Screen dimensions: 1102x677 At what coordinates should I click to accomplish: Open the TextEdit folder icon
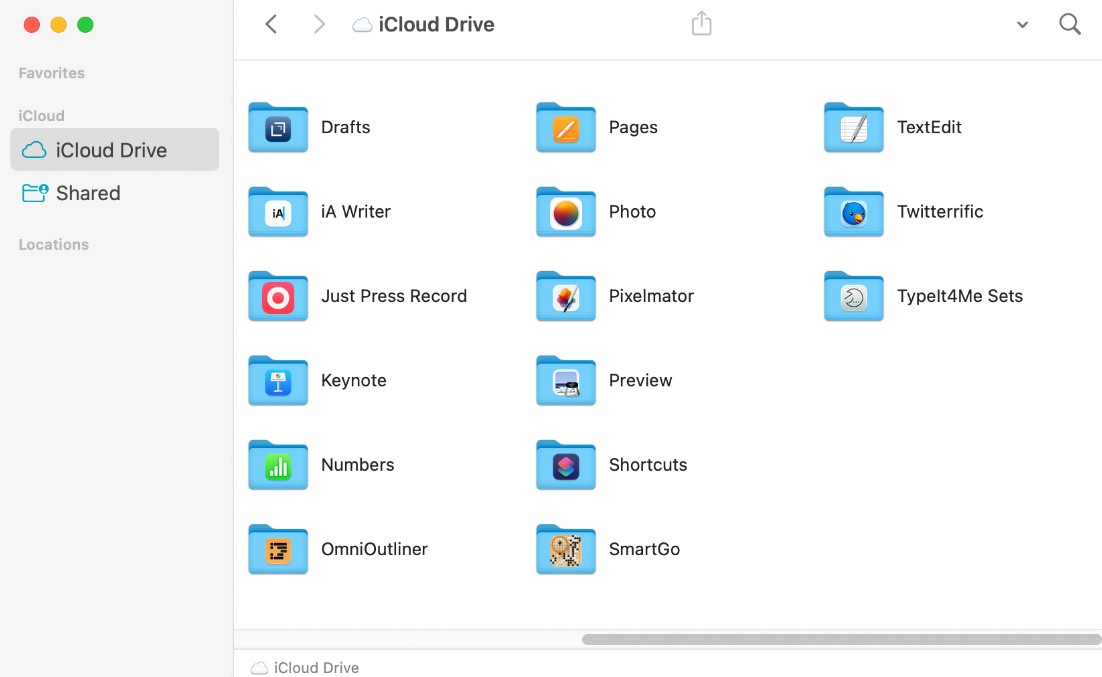(853, 127)
